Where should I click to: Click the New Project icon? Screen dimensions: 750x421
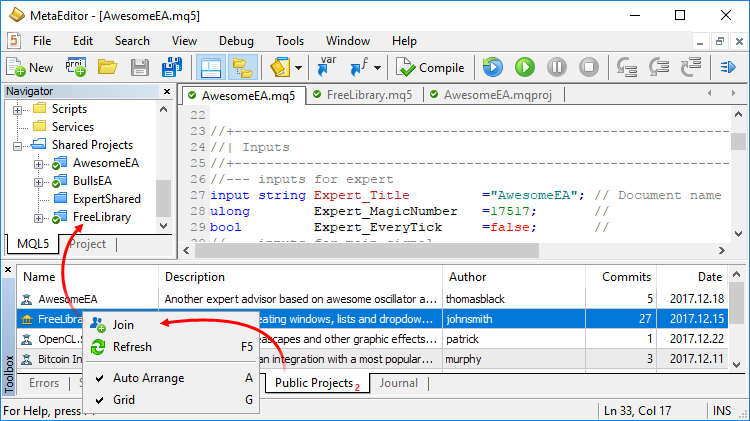pos(76,67)
